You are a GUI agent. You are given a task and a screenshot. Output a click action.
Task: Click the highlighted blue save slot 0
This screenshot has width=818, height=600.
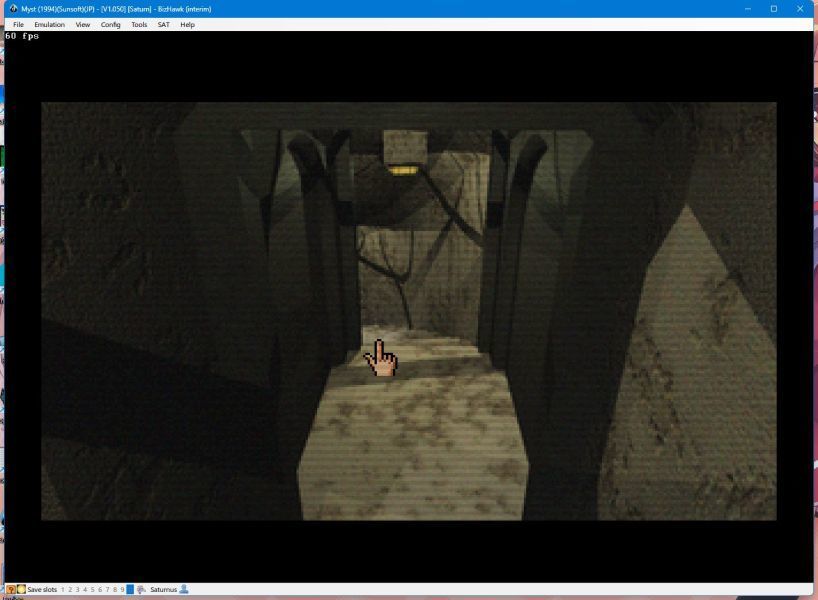pos(130,590)
